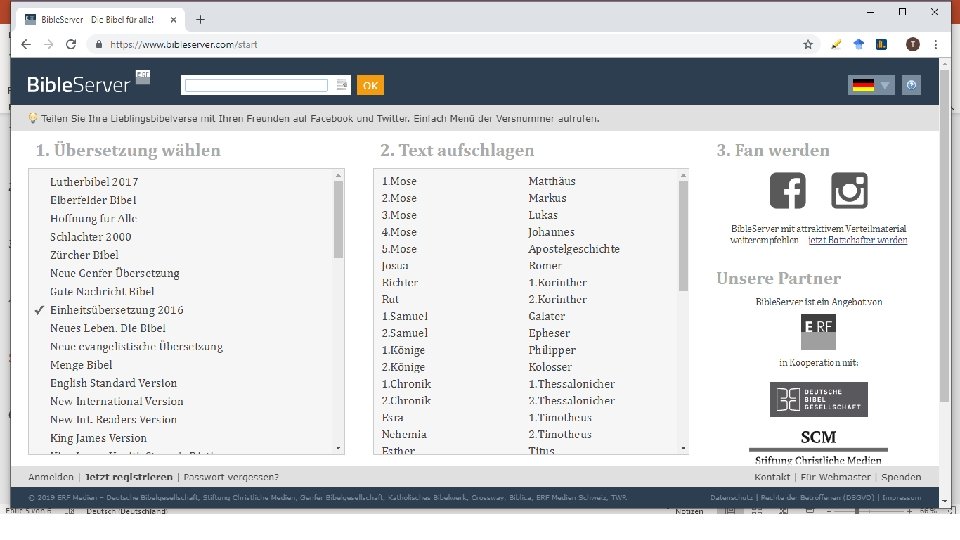Open book Josua
The height and width of the screenshot is (540, 960).
395,266
